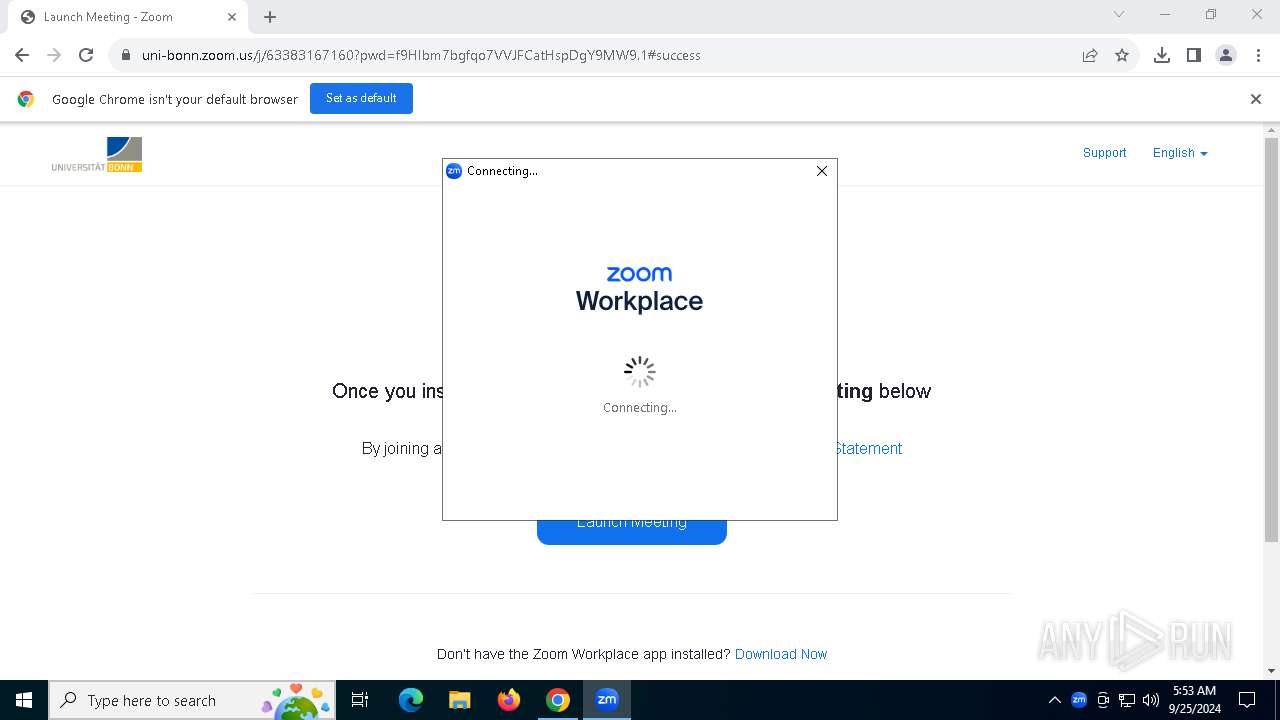
Task: Toggle Chrome side panel icon
Action: (1194, 55)
